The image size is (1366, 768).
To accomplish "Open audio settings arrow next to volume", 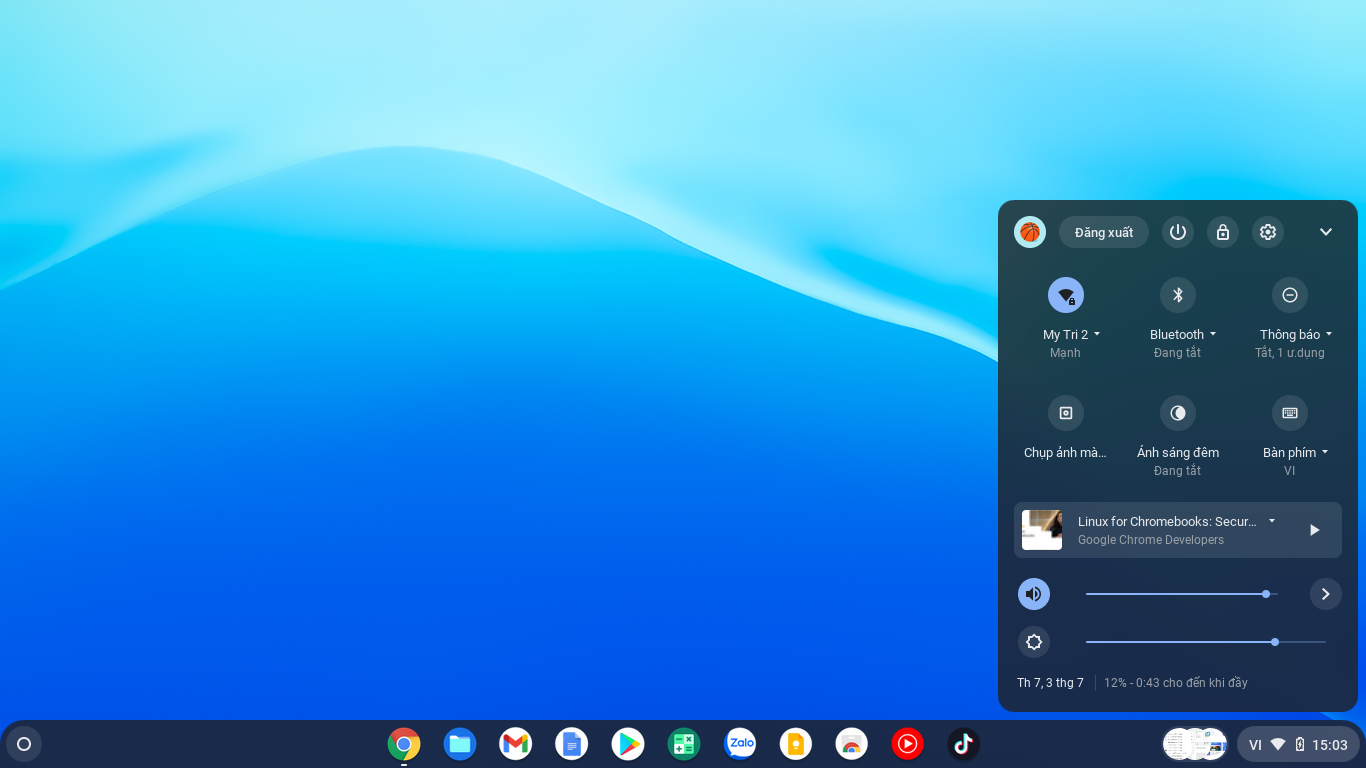I will 1326,594.
